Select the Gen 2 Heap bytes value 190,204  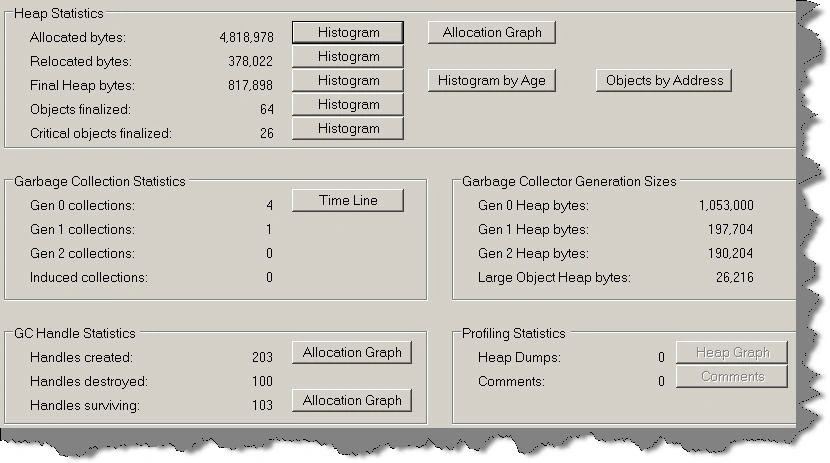pos(730,253)
